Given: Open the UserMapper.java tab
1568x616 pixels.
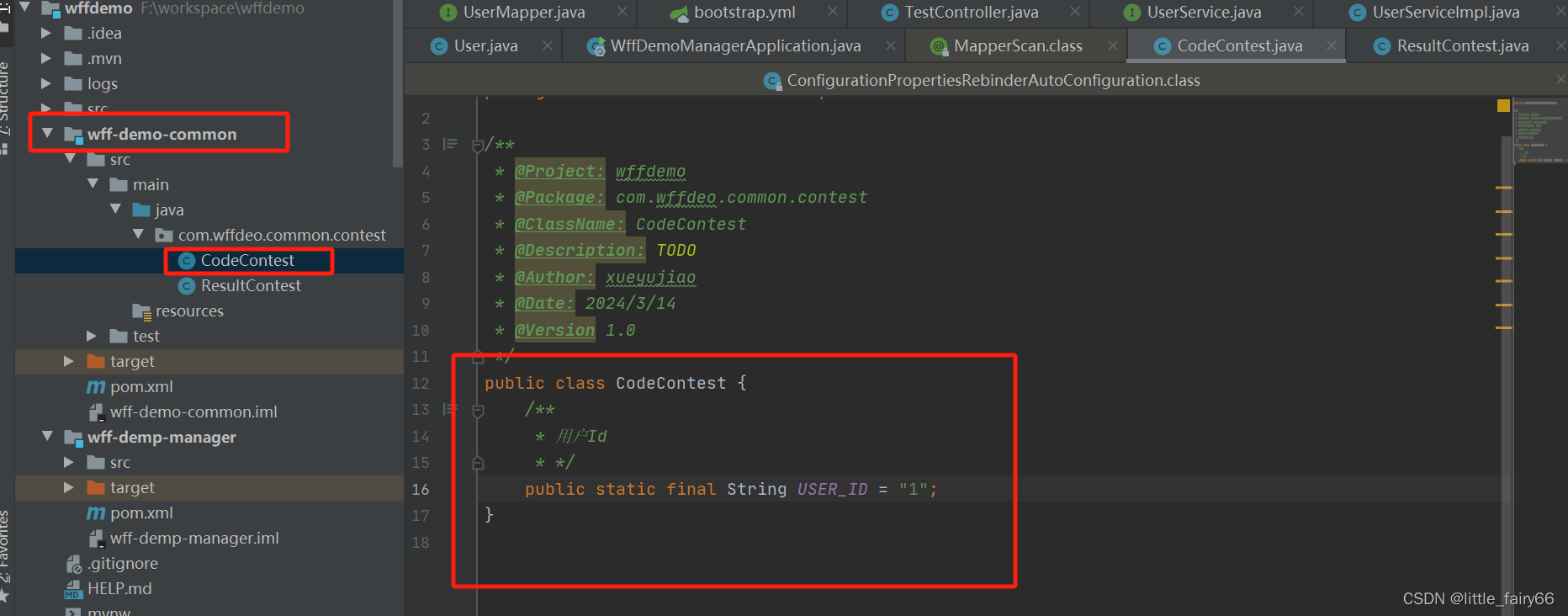Looking at the screenshot, I should (523, 13).
